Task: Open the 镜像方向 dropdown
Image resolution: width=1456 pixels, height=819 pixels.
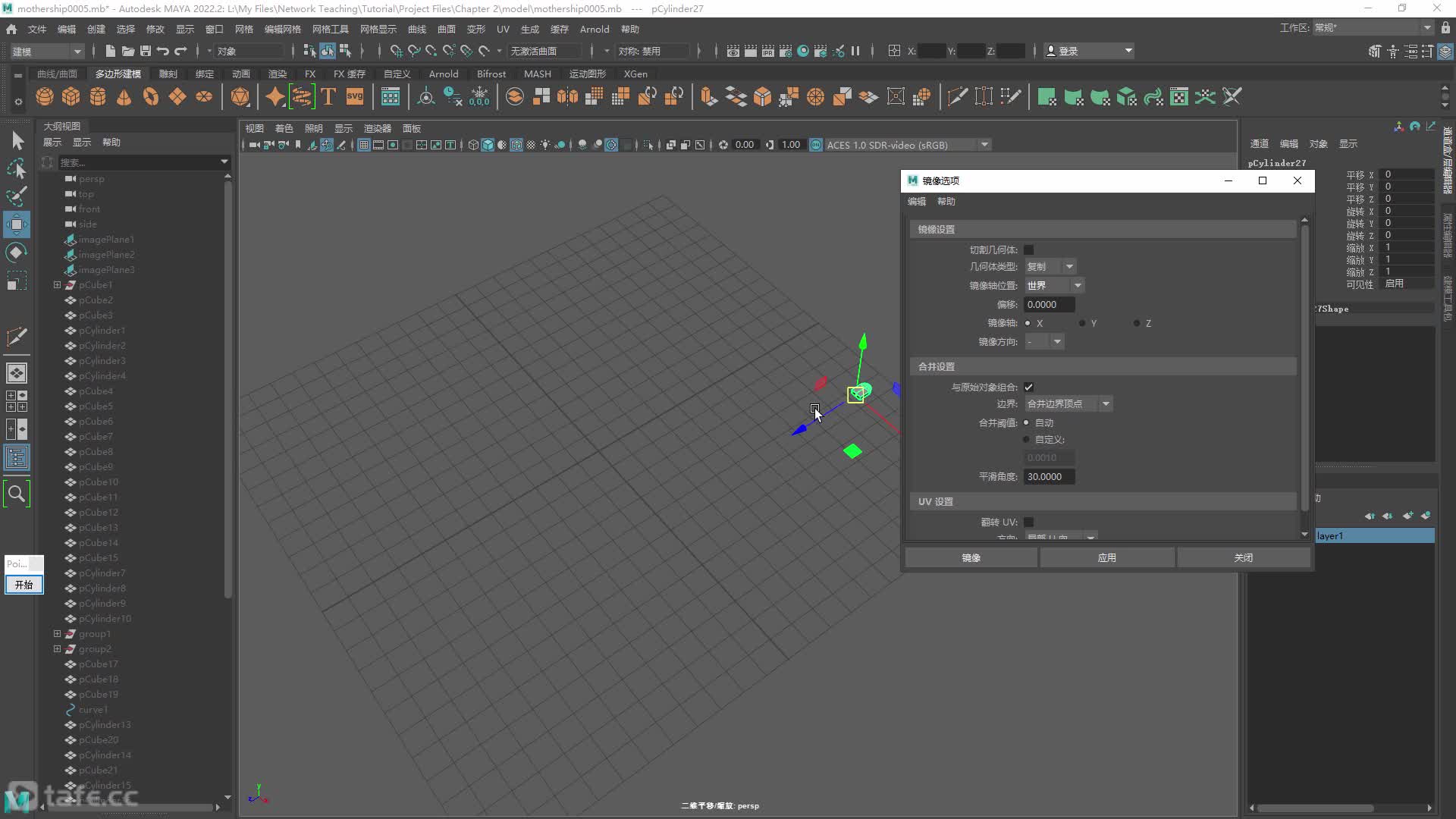Action: [x=1044, y=342]
